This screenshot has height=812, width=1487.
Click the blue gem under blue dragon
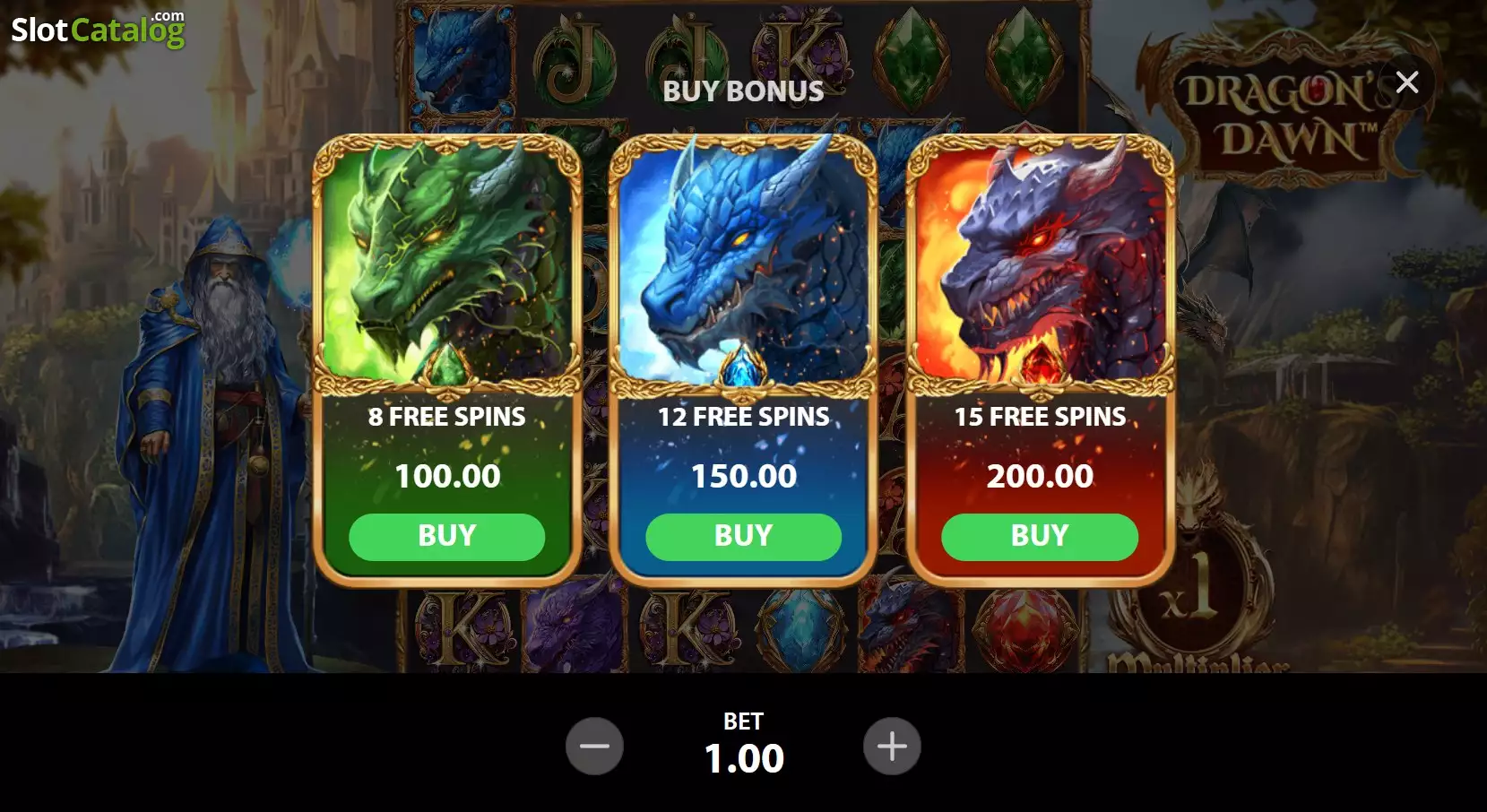(743, 367)
